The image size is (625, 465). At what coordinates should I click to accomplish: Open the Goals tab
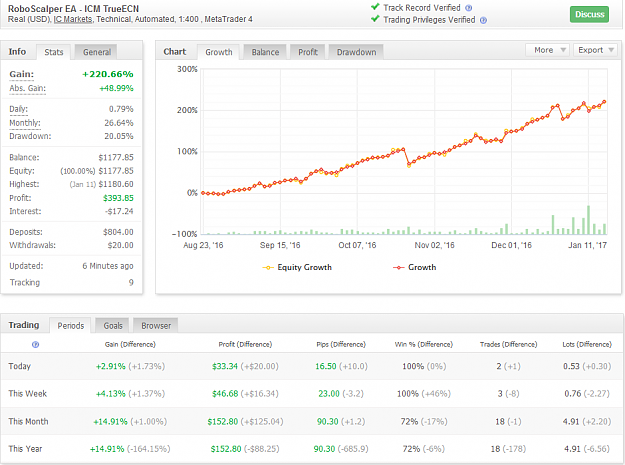point(113,326)
